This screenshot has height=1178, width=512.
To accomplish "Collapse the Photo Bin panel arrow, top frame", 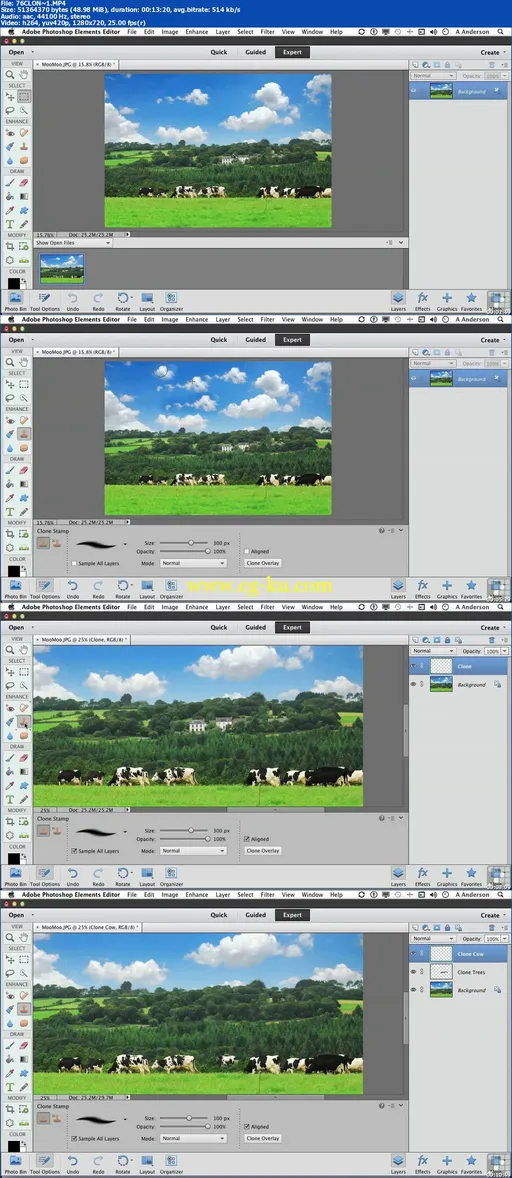I will pos(402,243).
